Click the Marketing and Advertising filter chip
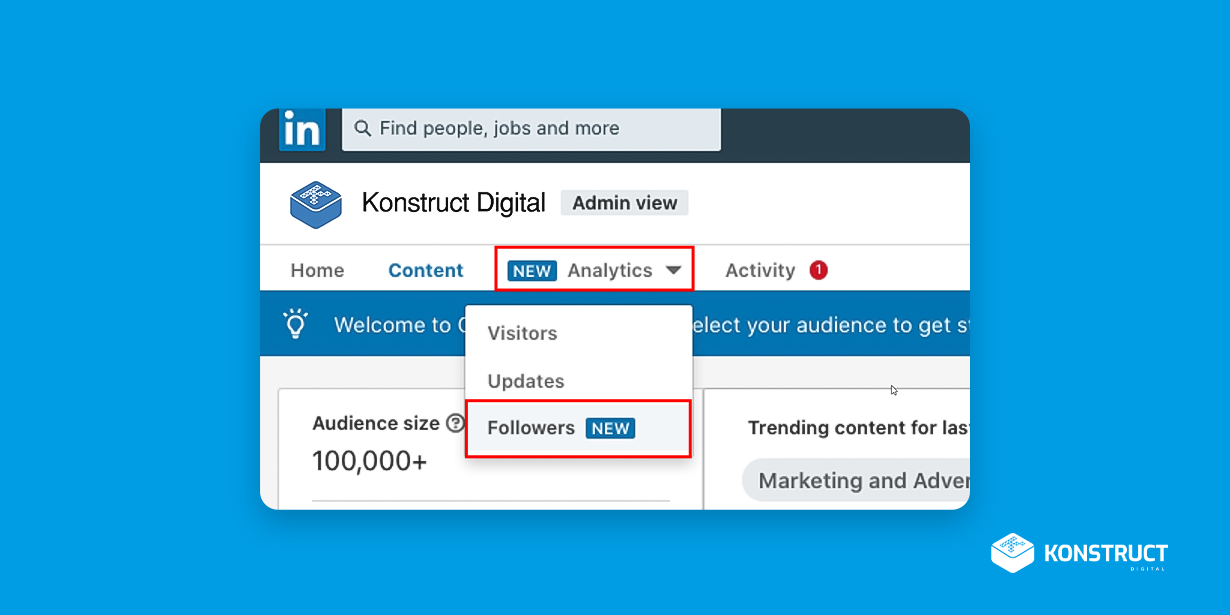 pyautogui.click(x=856, y=481)
